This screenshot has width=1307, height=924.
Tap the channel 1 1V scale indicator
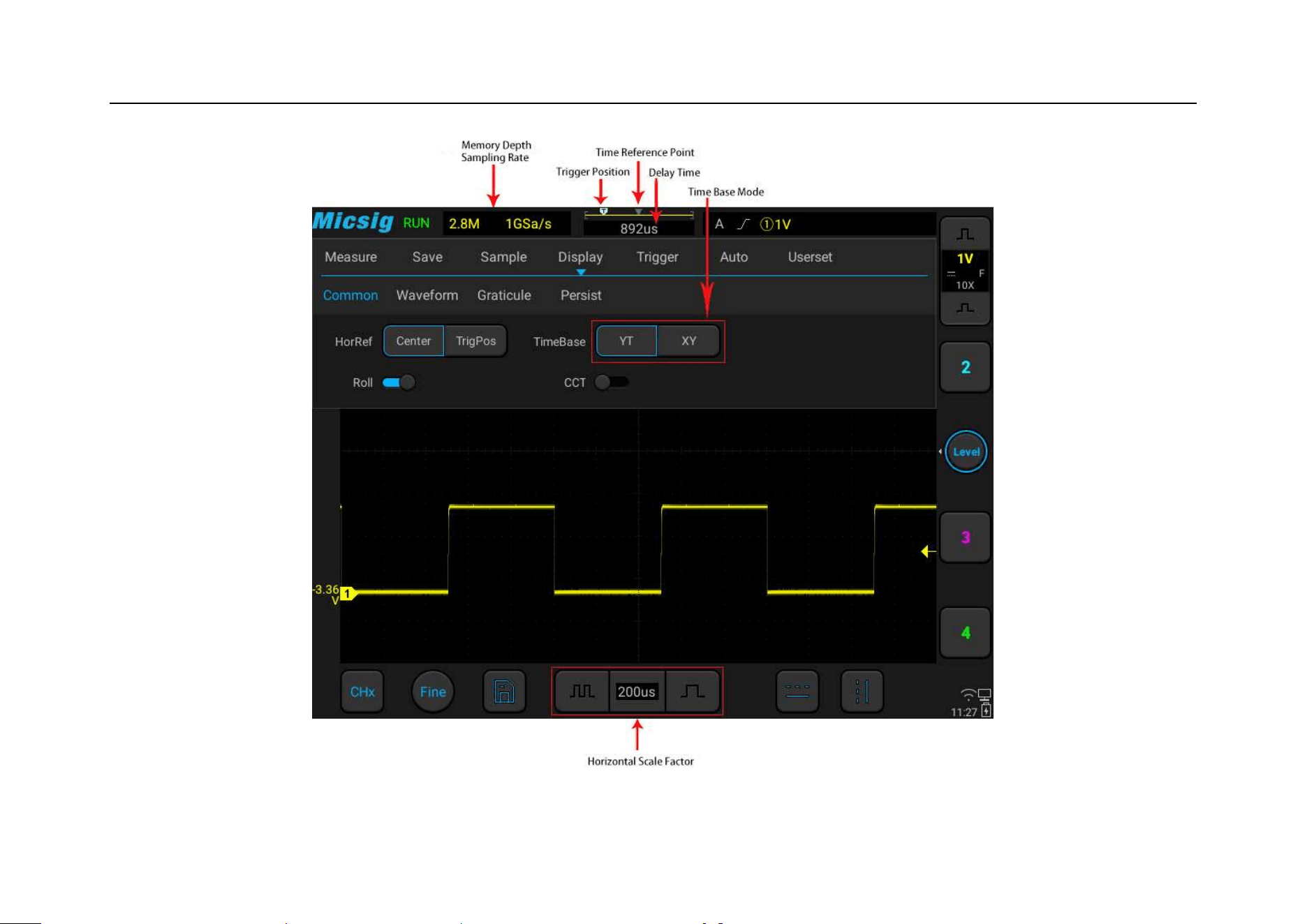[965, 259]
